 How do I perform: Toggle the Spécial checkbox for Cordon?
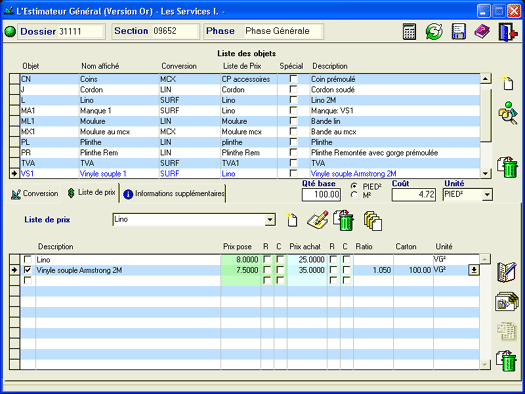coord(293,89)
